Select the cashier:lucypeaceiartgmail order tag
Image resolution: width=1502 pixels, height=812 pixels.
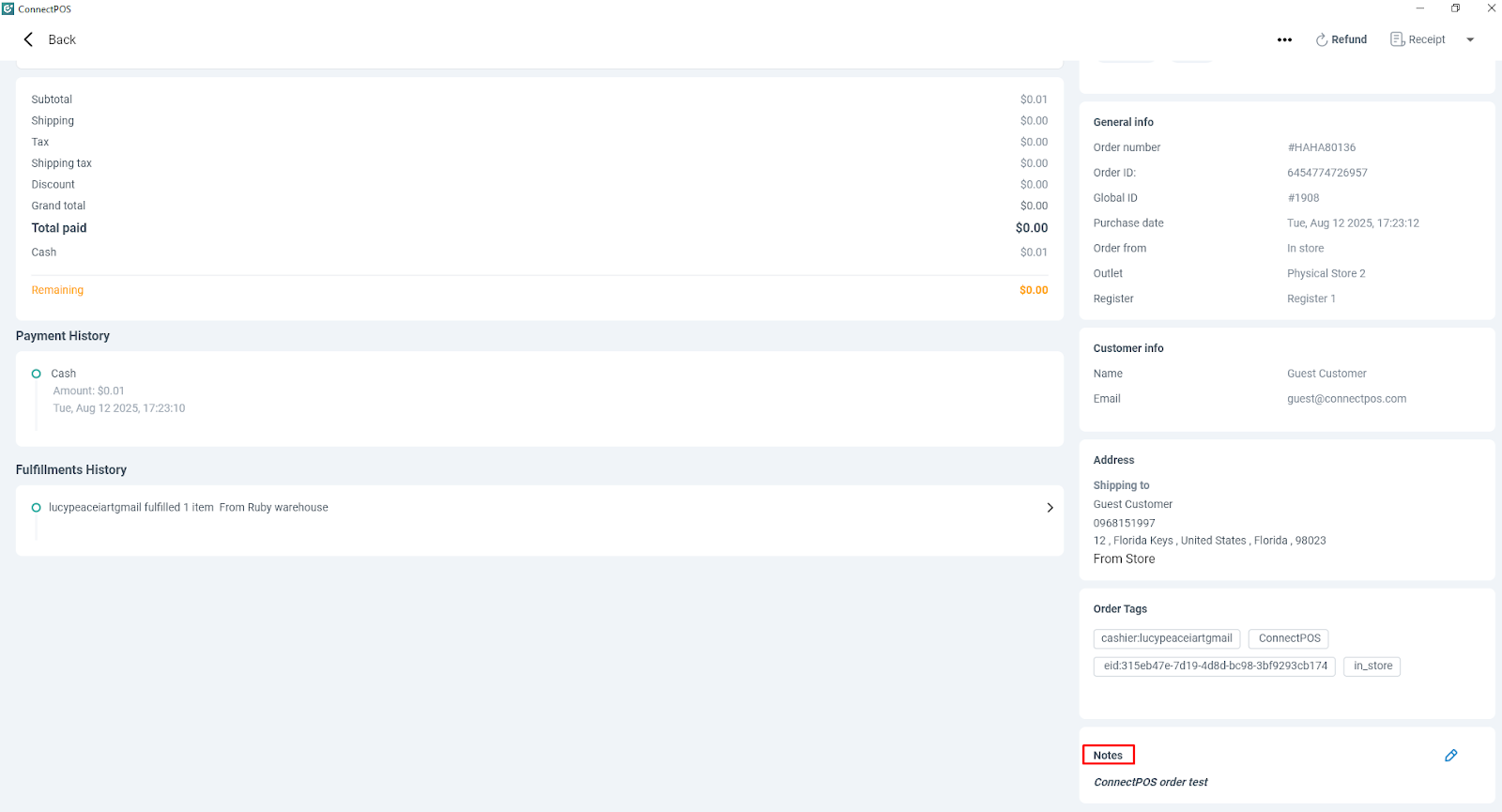[x=1166, y=638]
